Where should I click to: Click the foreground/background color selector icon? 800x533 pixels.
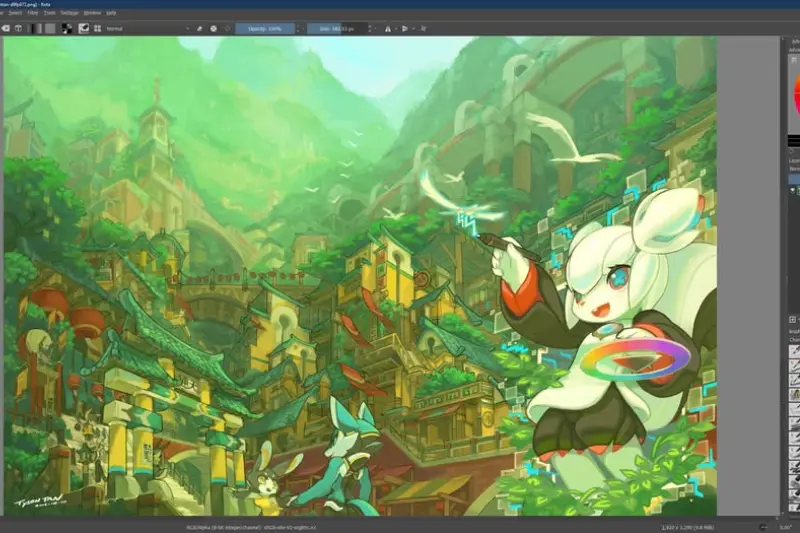[67, 29]
